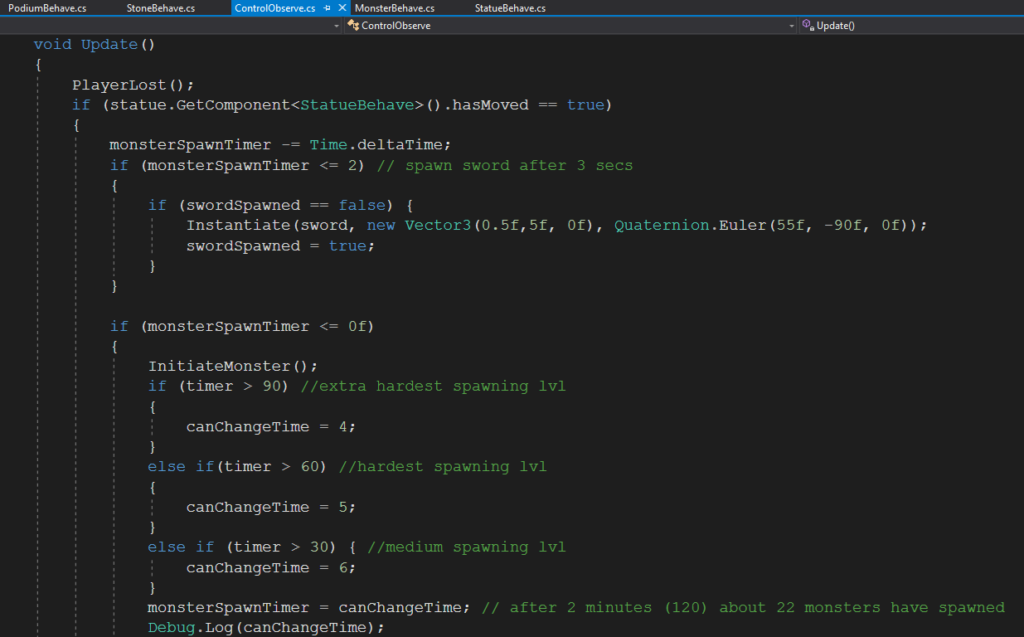Viewport: 1024px width, 637px height.
Task: Click 'if (monsterSpawnTimer <= 0f)' line
Action: tap(242, 326)
